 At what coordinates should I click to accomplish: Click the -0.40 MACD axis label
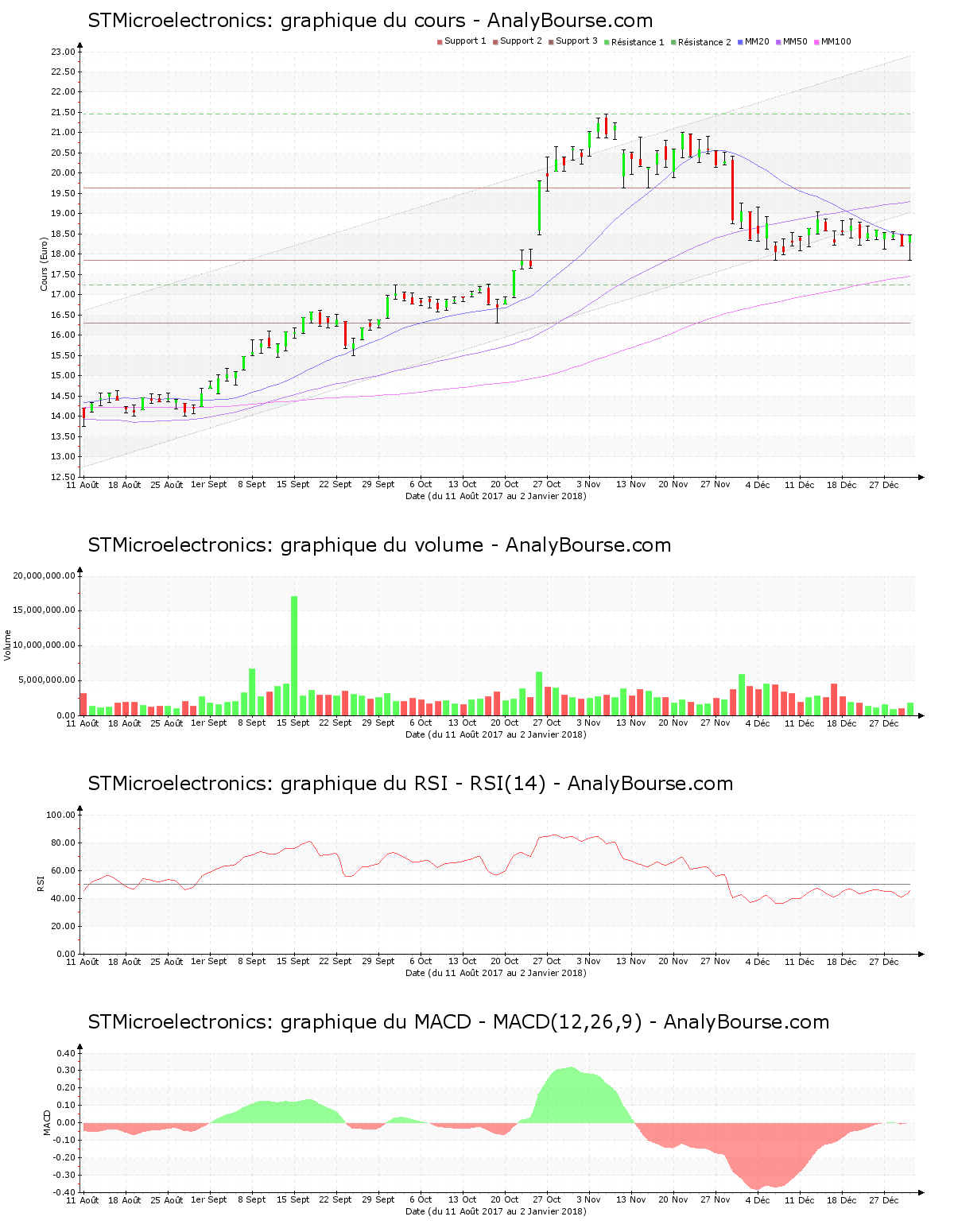(64, 1192)
